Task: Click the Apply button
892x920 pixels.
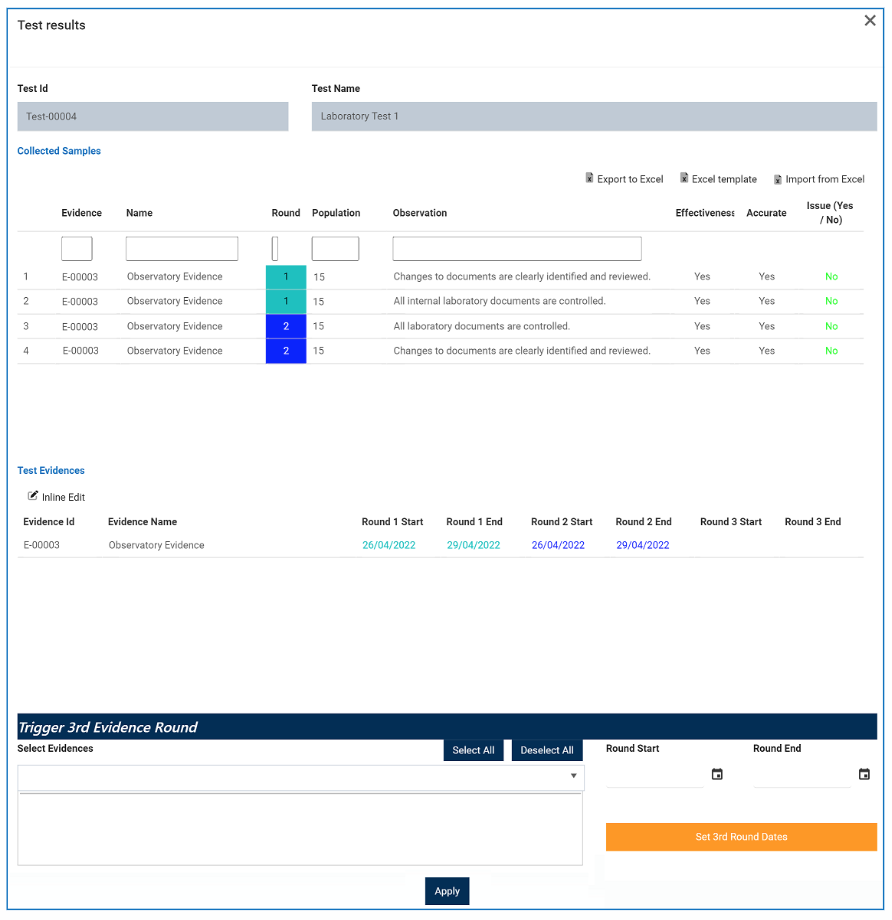Action: coord(447,891)
